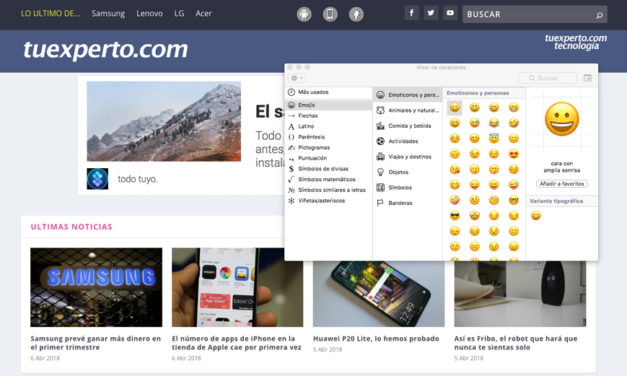Open the Samsung neon sign article thumbnail

(96, 287)
